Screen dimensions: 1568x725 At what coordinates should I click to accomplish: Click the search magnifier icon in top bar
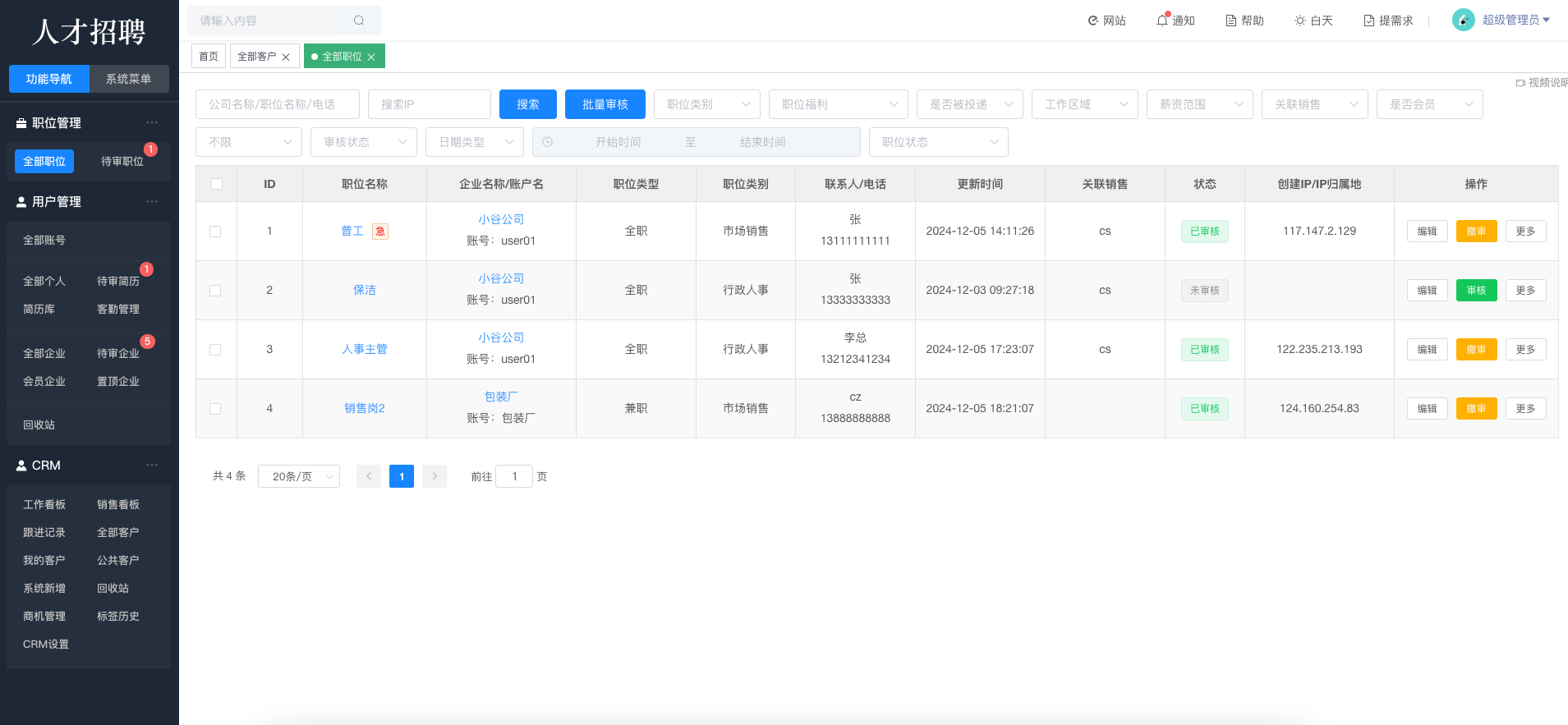359,21
